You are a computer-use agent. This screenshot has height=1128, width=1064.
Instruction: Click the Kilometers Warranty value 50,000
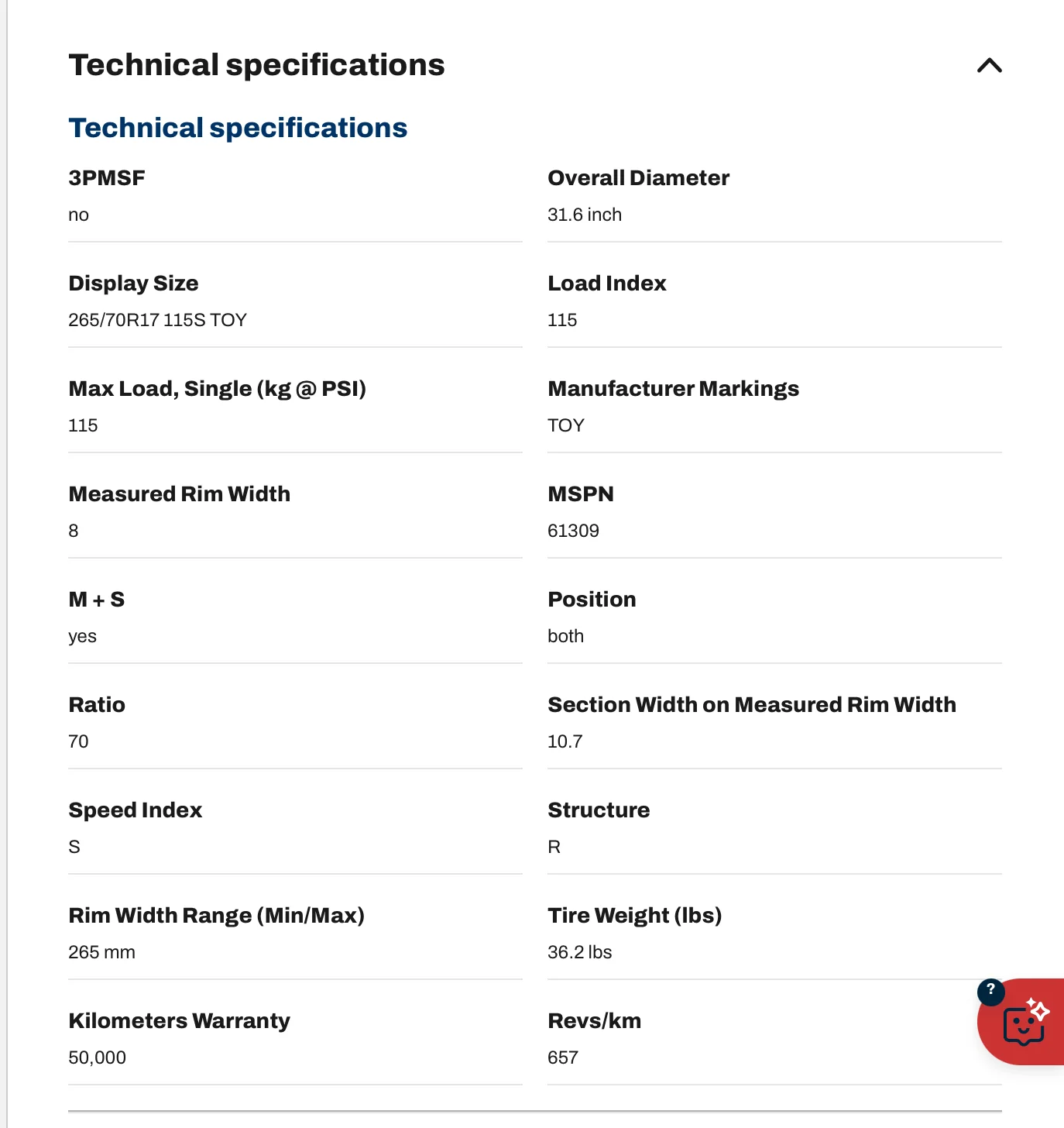(x=97, y=1057)
